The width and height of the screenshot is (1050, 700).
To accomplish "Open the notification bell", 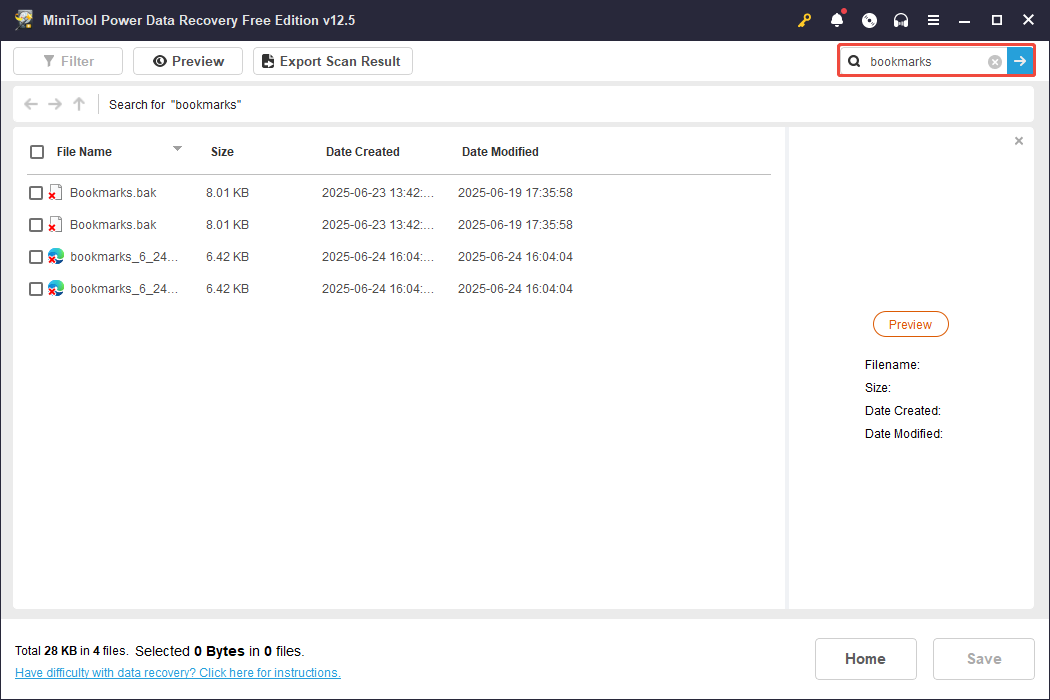I will (837, 20).
